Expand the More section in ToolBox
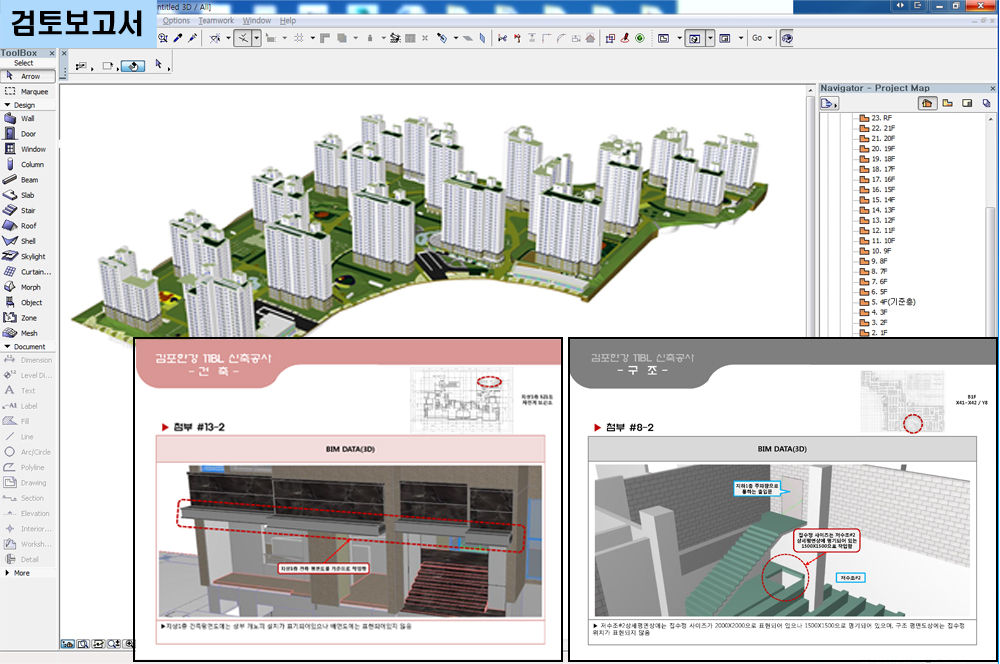 point(8,573)
